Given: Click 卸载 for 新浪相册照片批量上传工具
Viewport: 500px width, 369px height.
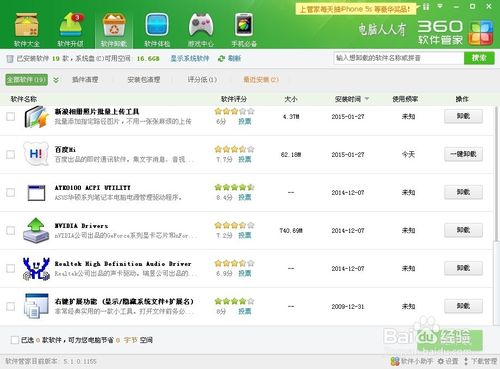Looking at the screenshot, I should coord(463,116).
